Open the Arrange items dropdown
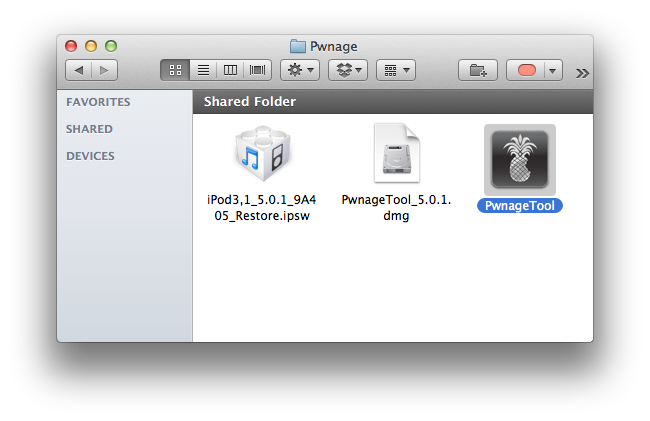The height and width of the screenshot is (421, 650). coord(396,71)
